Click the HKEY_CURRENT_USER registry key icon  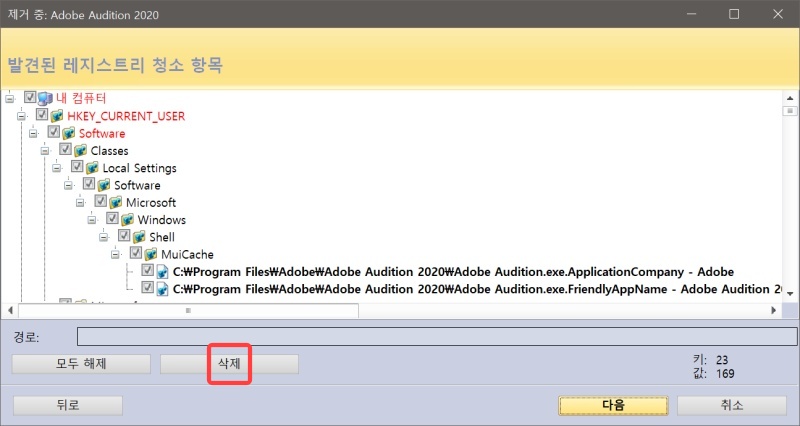[57, 116]
